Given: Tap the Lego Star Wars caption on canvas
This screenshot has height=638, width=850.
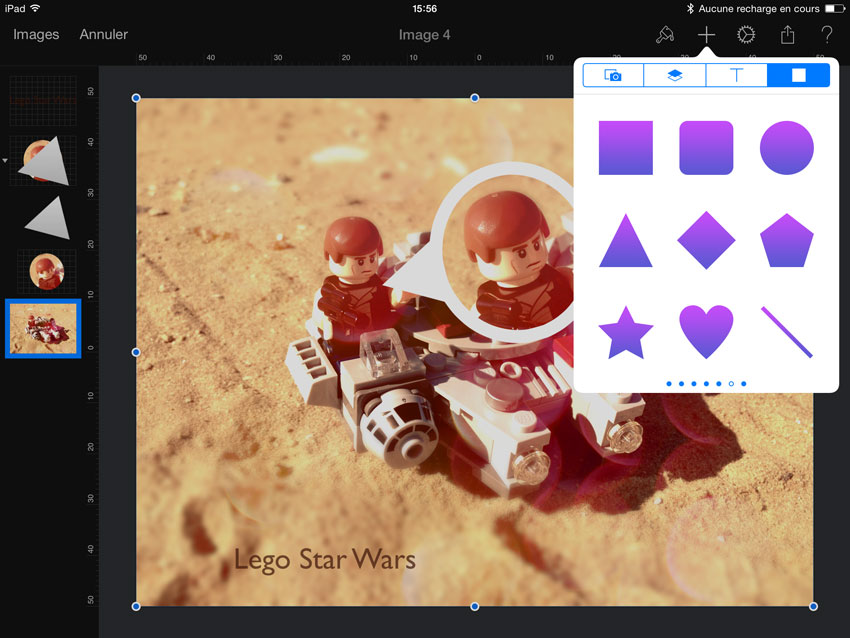Looking at the screenshot, I should point(325,560).
